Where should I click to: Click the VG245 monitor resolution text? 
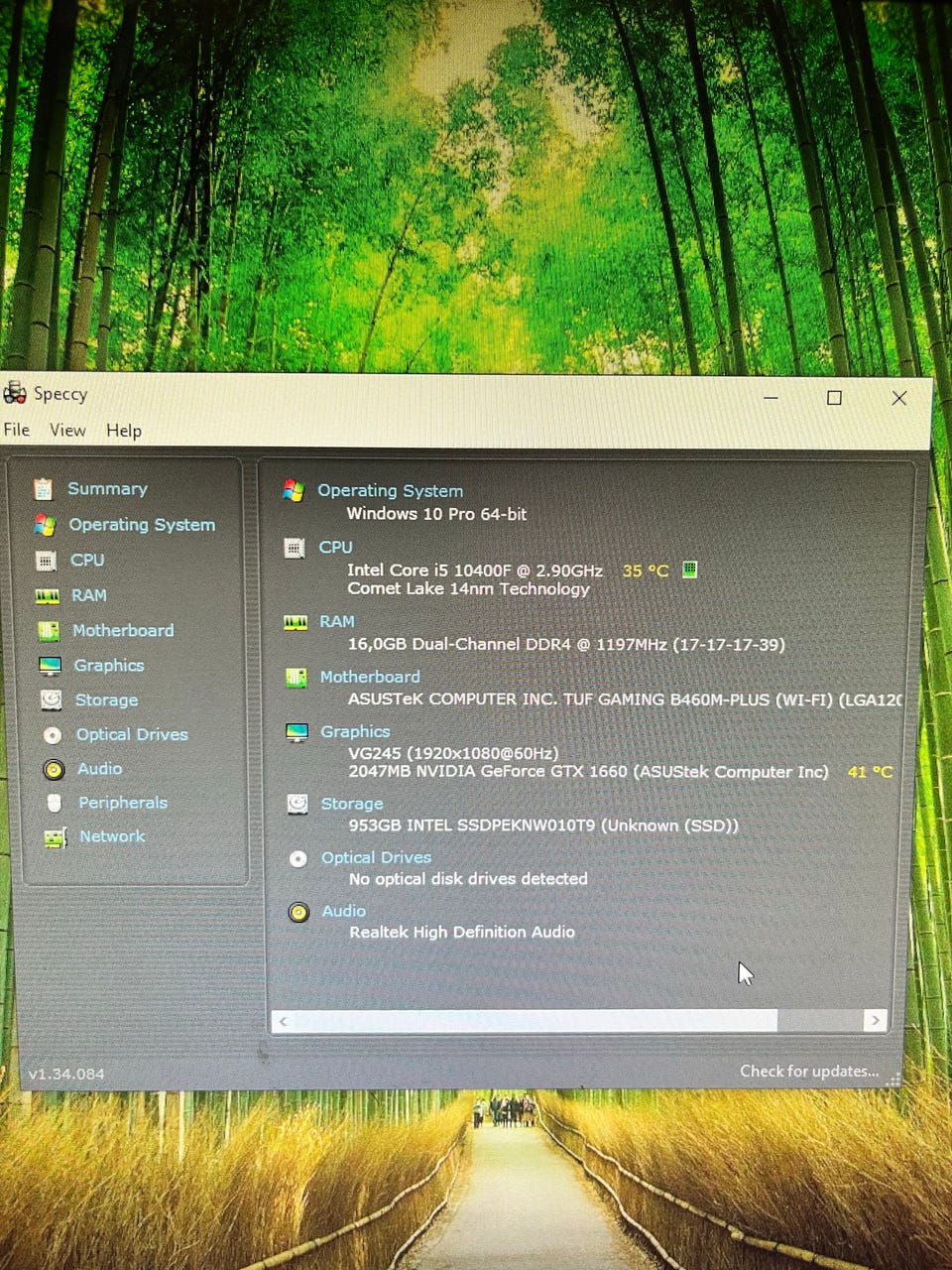(x=453, y=753)
